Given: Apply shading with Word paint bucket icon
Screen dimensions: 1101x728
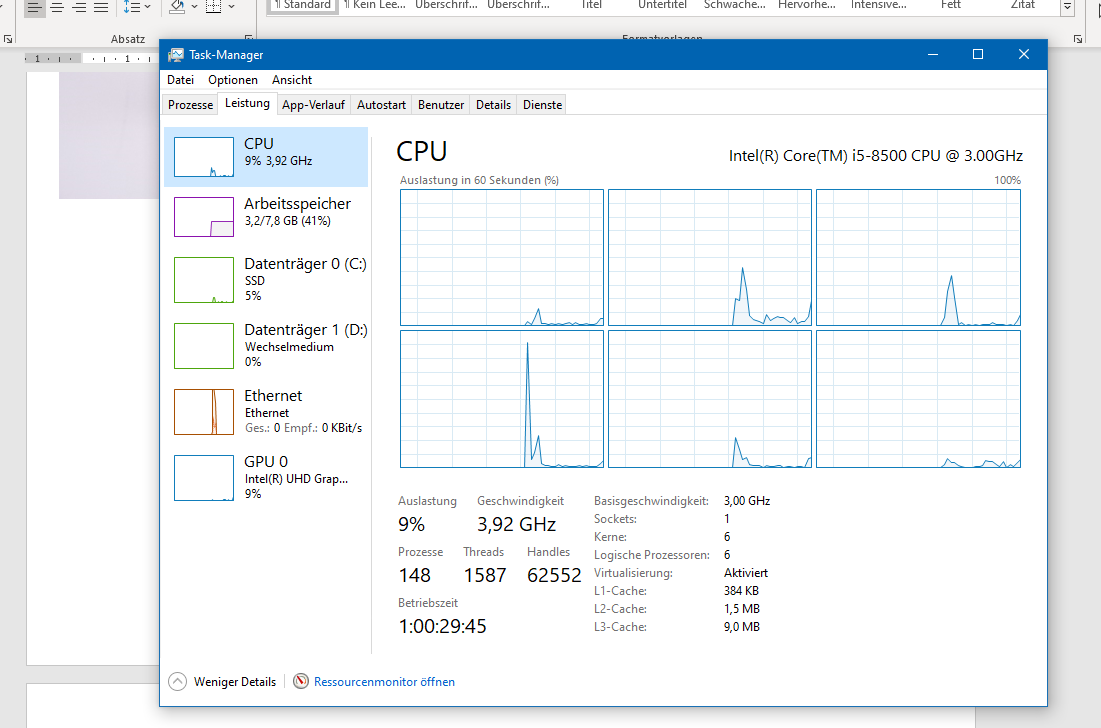Looking at the screenshot, I should 178,7.
